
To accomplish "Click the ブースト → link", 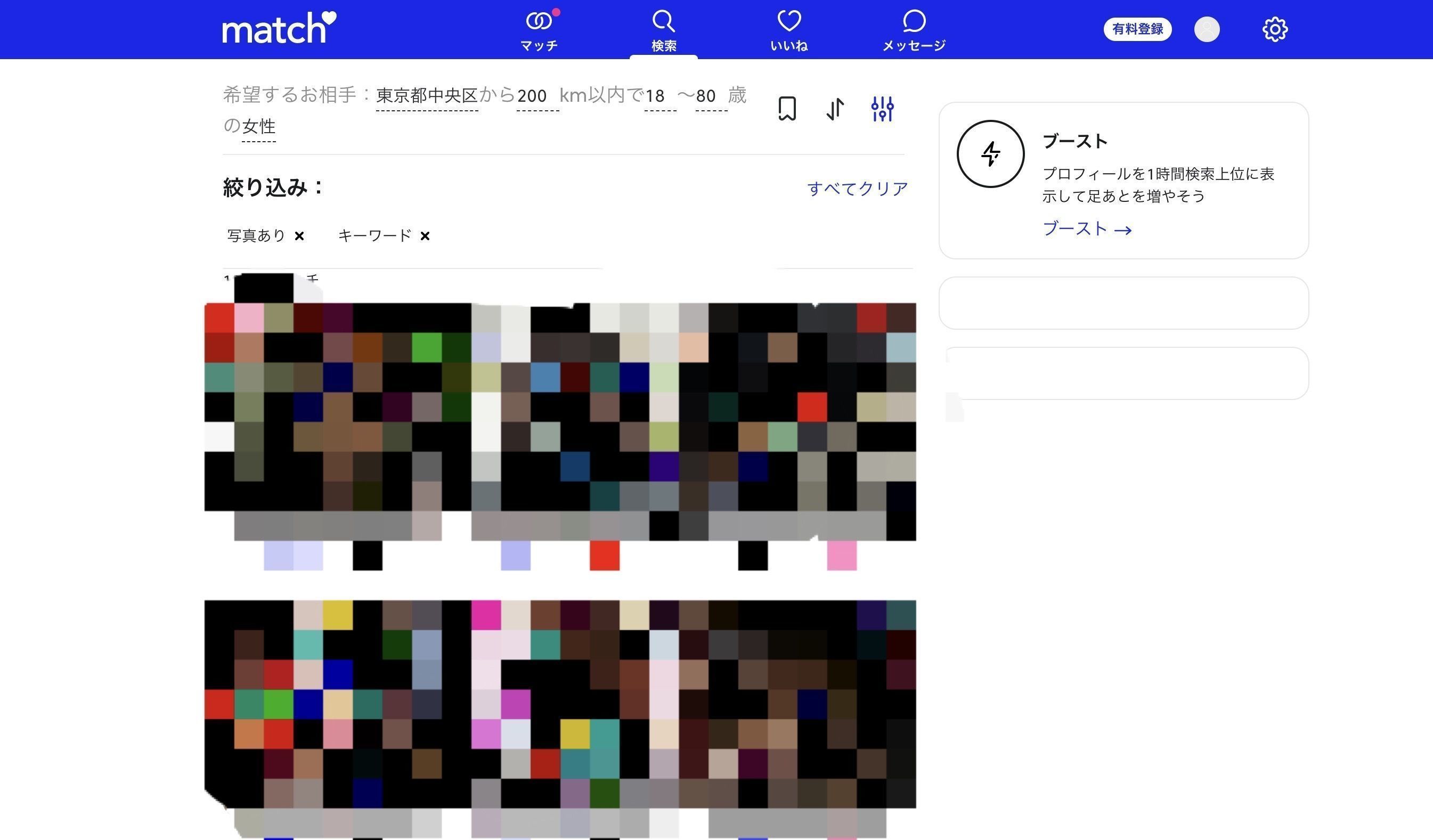I will pyautogui.click(x=1087, y=229).
